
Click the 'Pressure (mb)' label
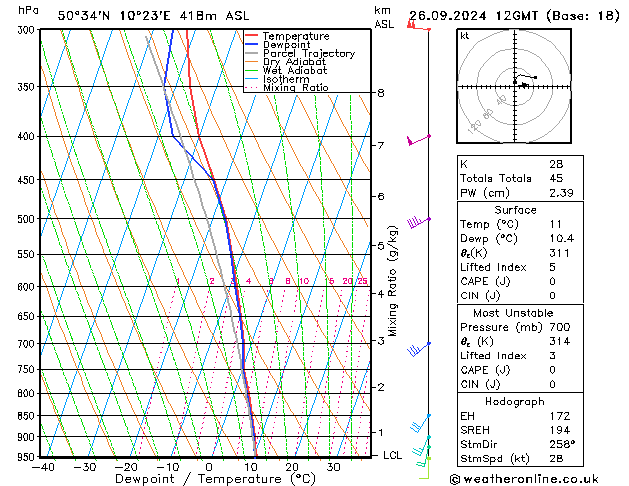[x=501, y=327]
